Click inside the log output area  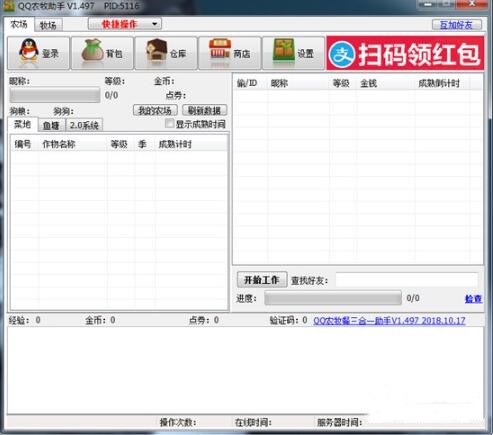pyautogui.click(x=246, y=370)
